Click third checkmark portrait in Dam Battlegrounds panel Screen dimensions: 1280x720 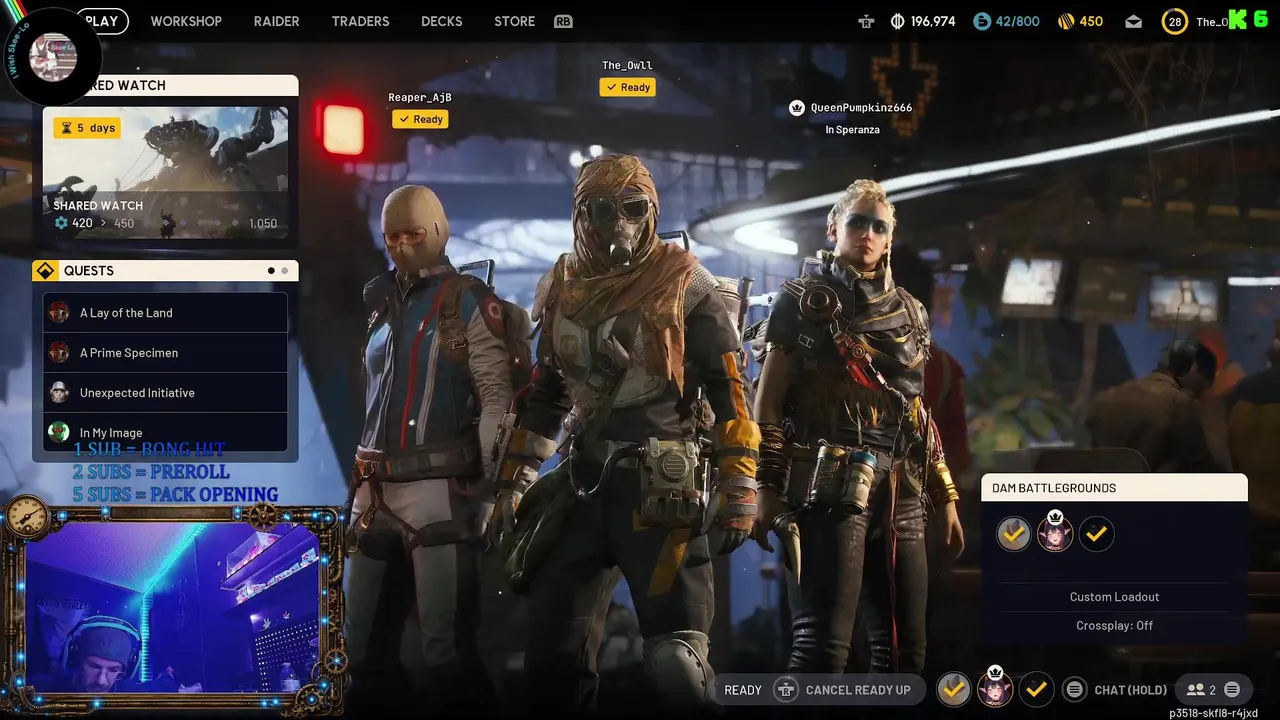click(x=1096, y=534)
